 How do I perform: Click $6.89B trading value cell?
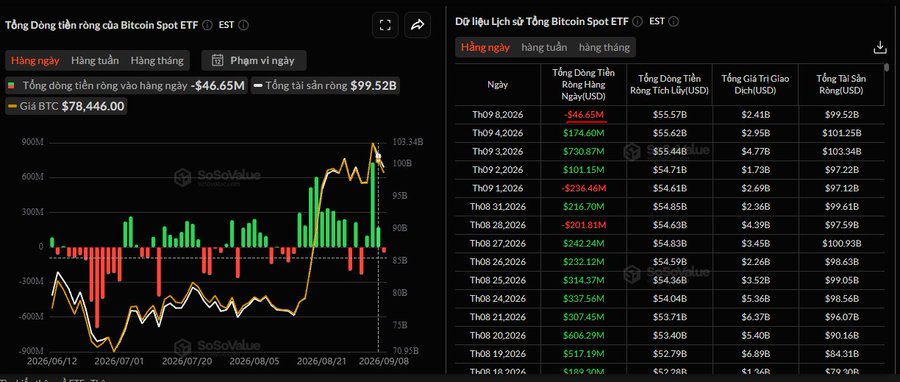click(756, 353)
